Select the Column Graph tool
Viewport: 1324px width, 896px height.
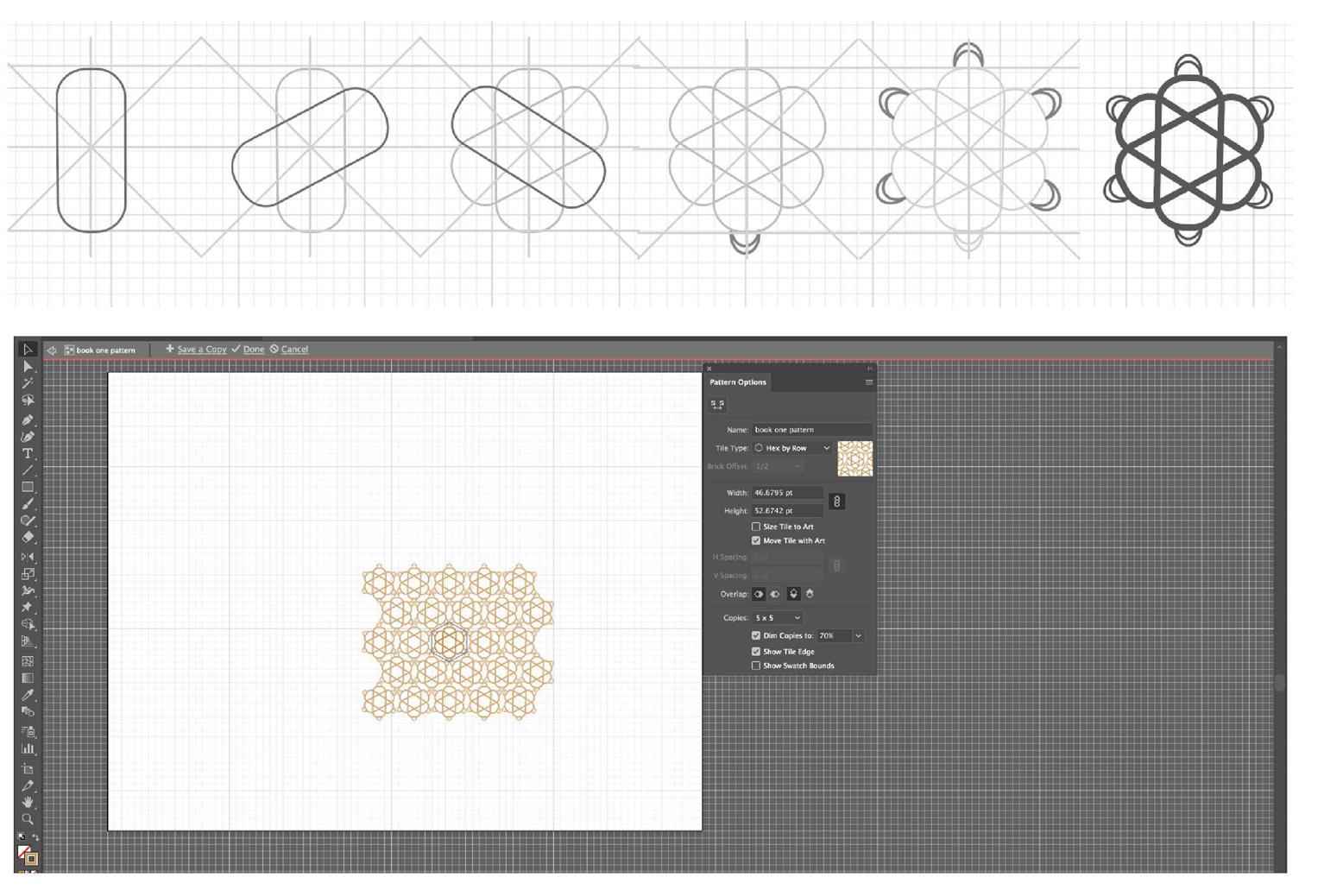28,748
